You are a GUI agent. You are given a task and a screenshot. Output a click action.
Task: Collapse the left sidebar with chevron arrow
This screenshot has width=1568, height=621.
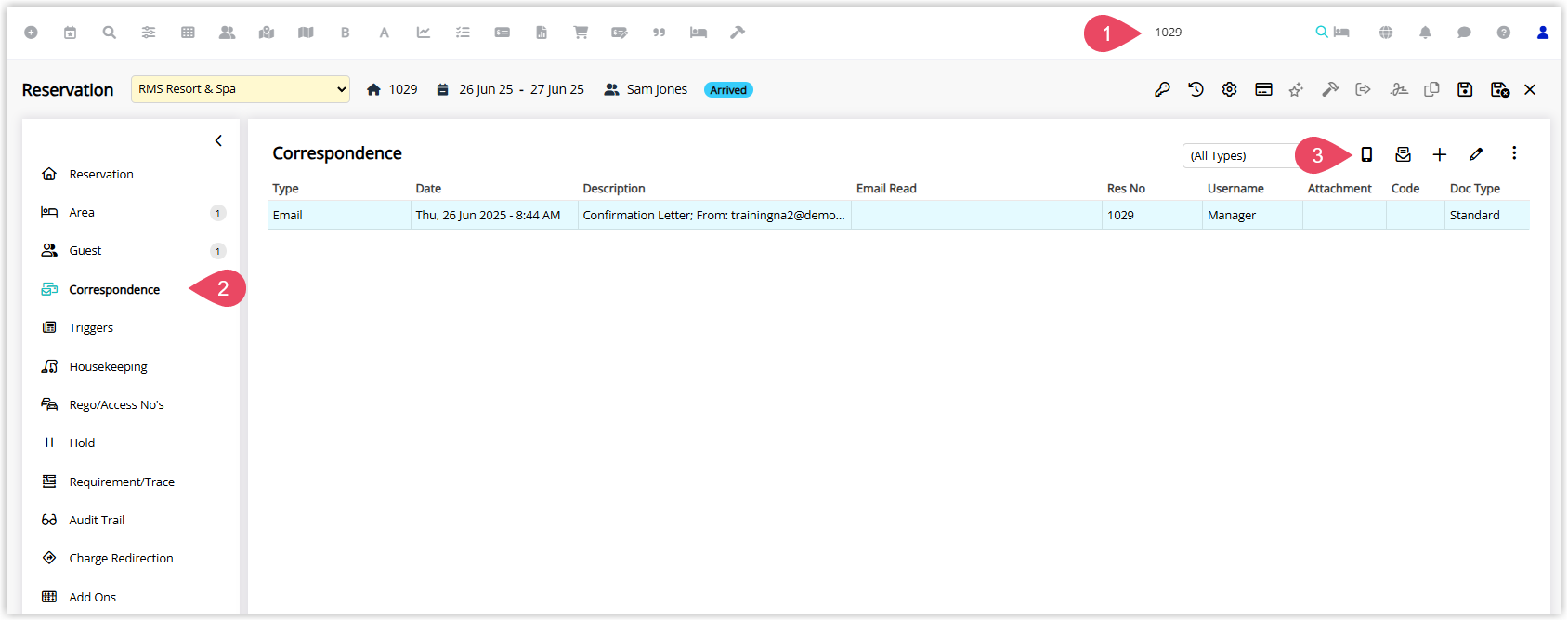point(218,140)
